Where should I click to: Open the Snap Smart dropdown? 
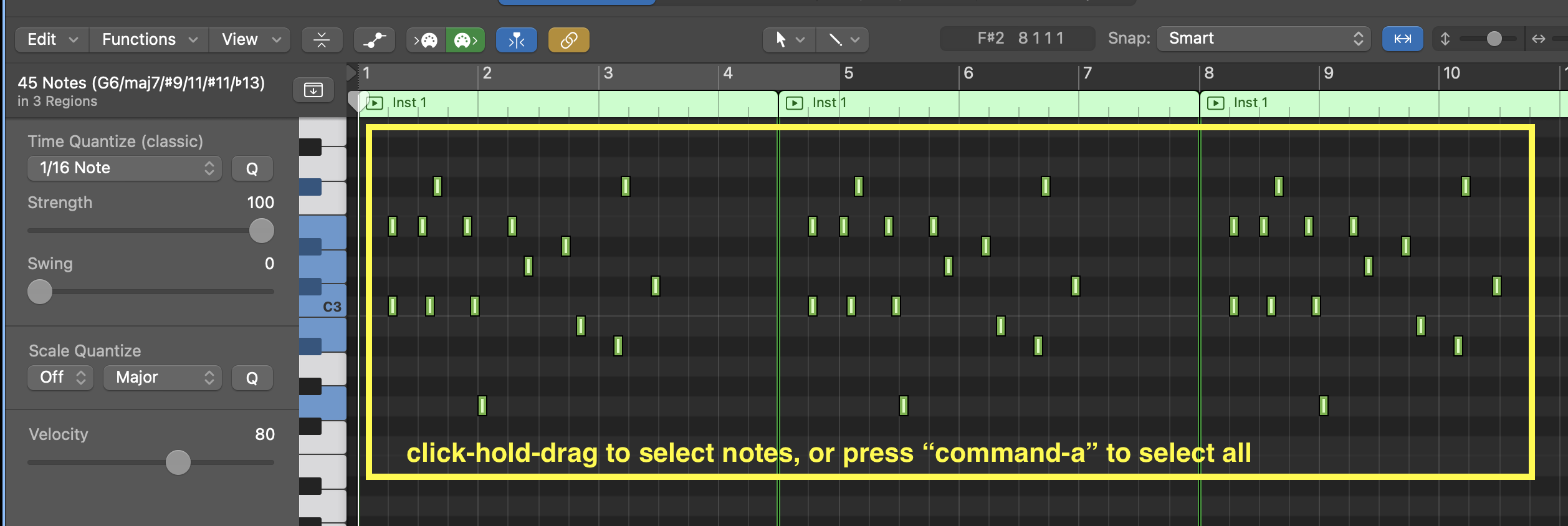(x=1263, y=39)
